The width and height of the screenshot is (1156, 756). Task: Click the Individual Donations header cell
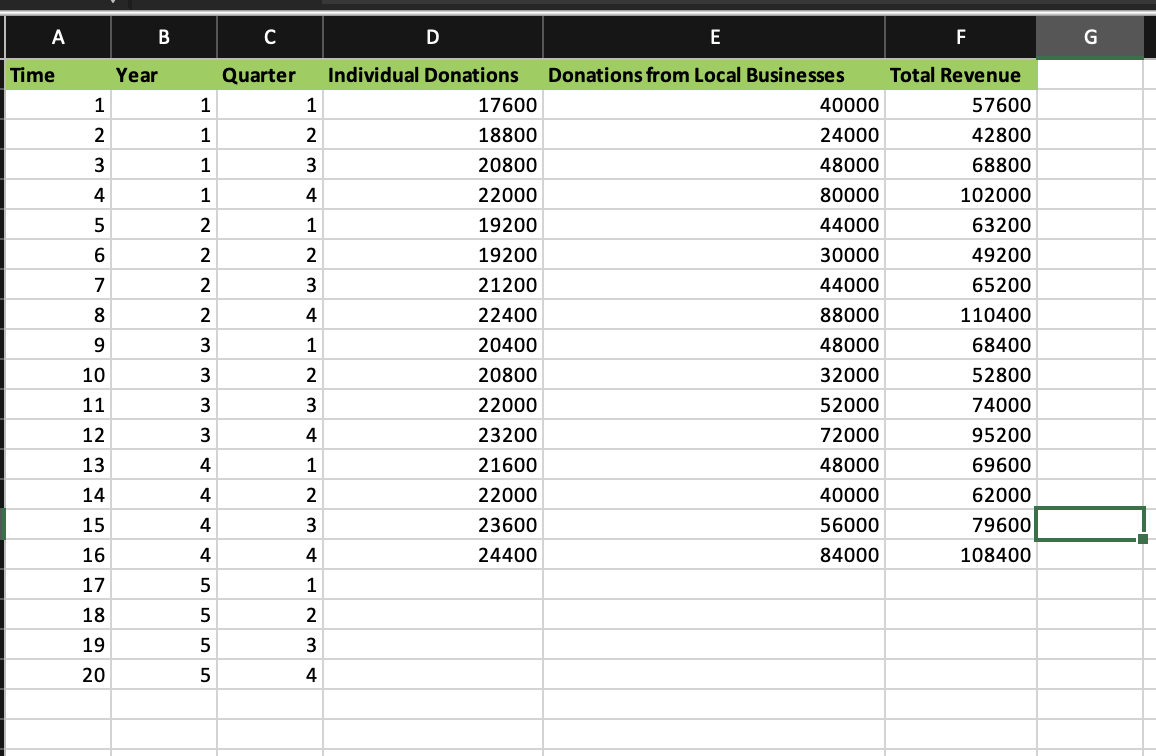click(x=433, y=74)
